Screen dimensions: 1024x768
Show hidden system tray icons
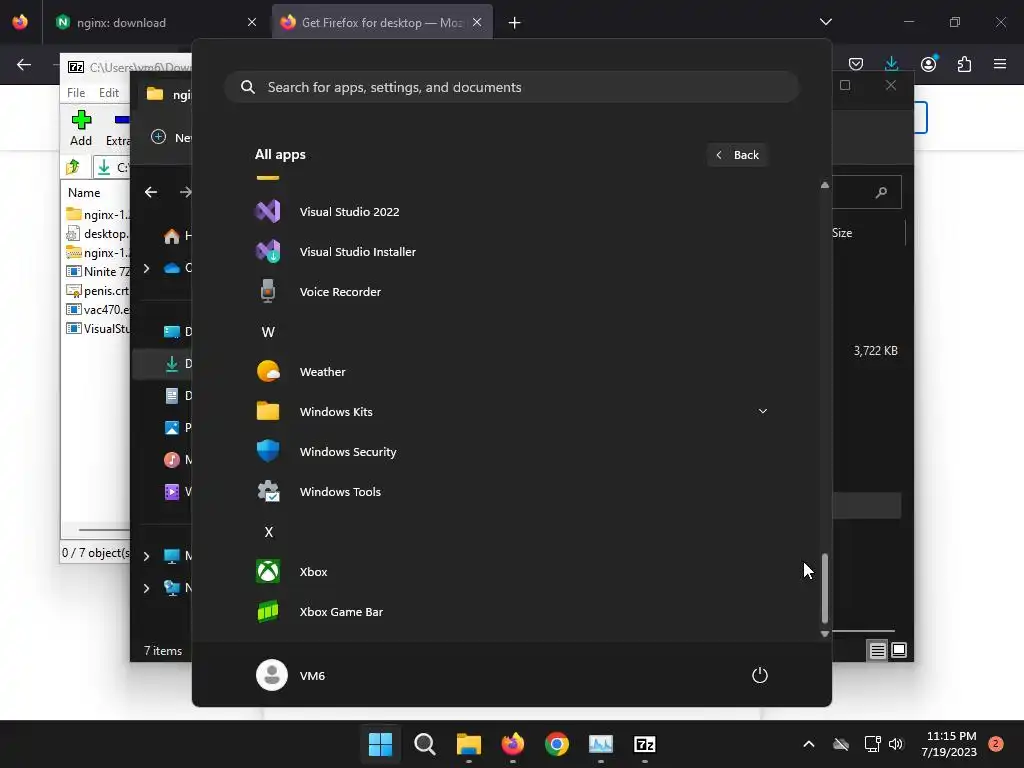click(x=808, y=744)
